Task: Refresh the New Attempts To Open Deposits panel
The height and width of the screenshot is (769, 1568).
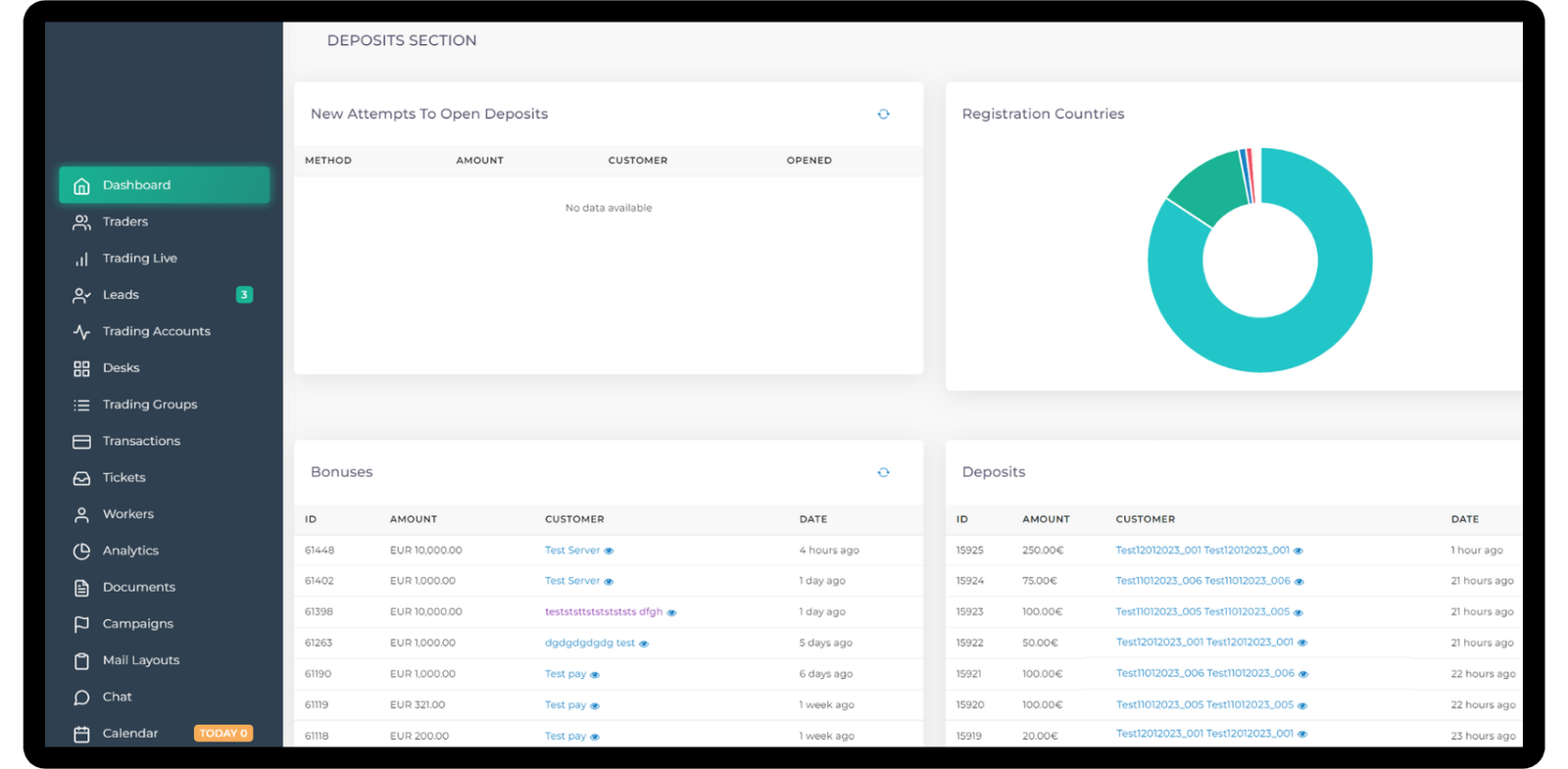Action: click(x=883, y=115)
